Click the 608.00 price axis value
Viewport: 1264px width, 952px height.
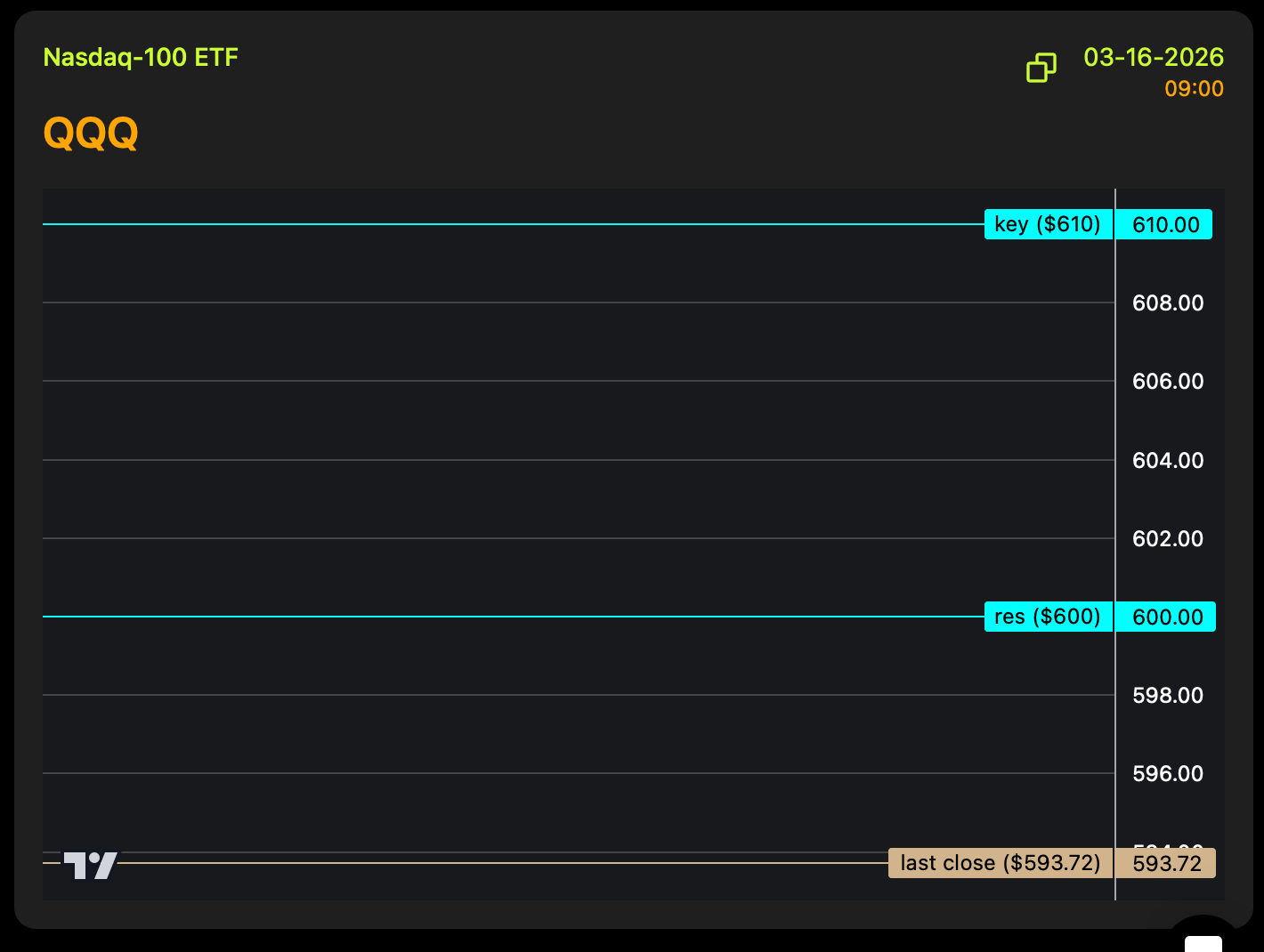[x=1167, y=303]
